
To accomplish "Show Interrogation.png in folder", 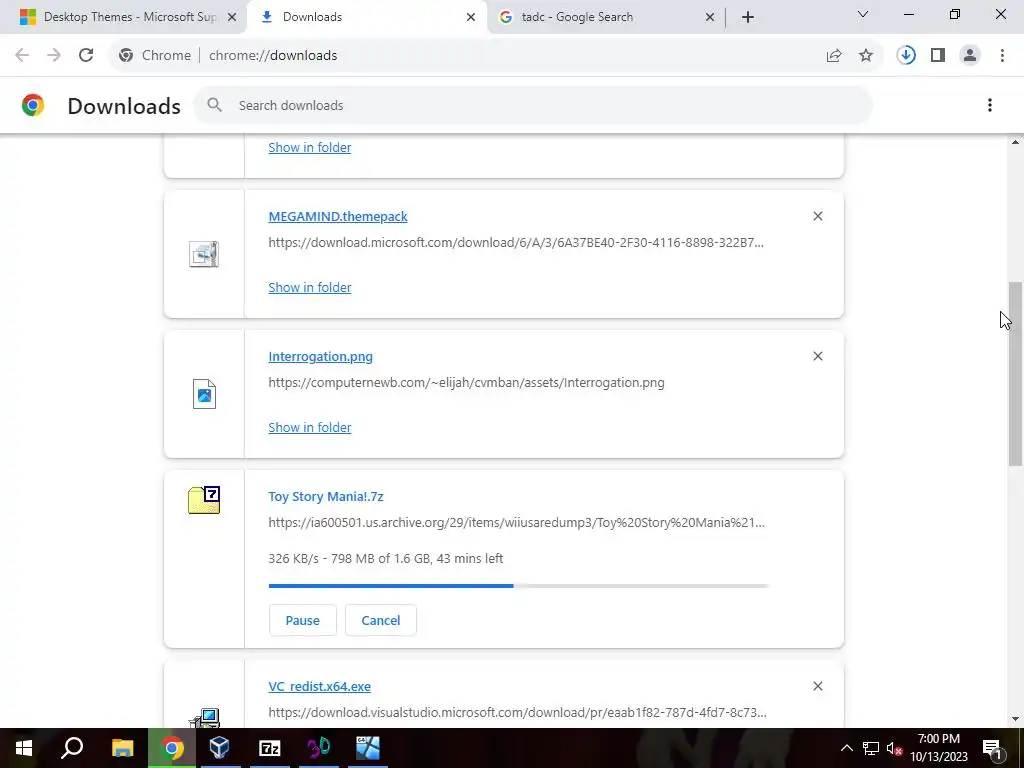I will [310, 427].
